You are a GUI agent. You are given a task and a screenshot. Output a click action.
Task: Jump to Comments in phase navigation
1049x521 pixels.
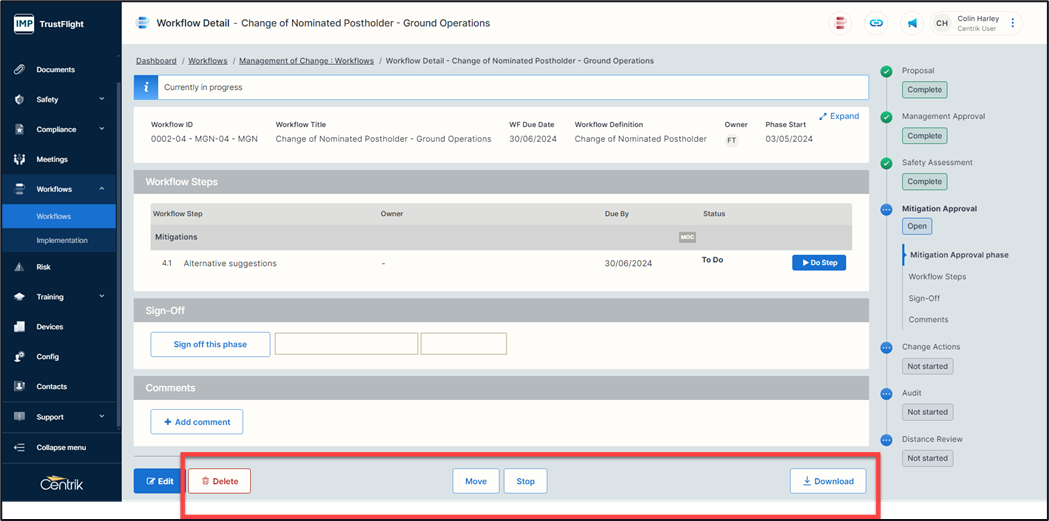point(928,320)
